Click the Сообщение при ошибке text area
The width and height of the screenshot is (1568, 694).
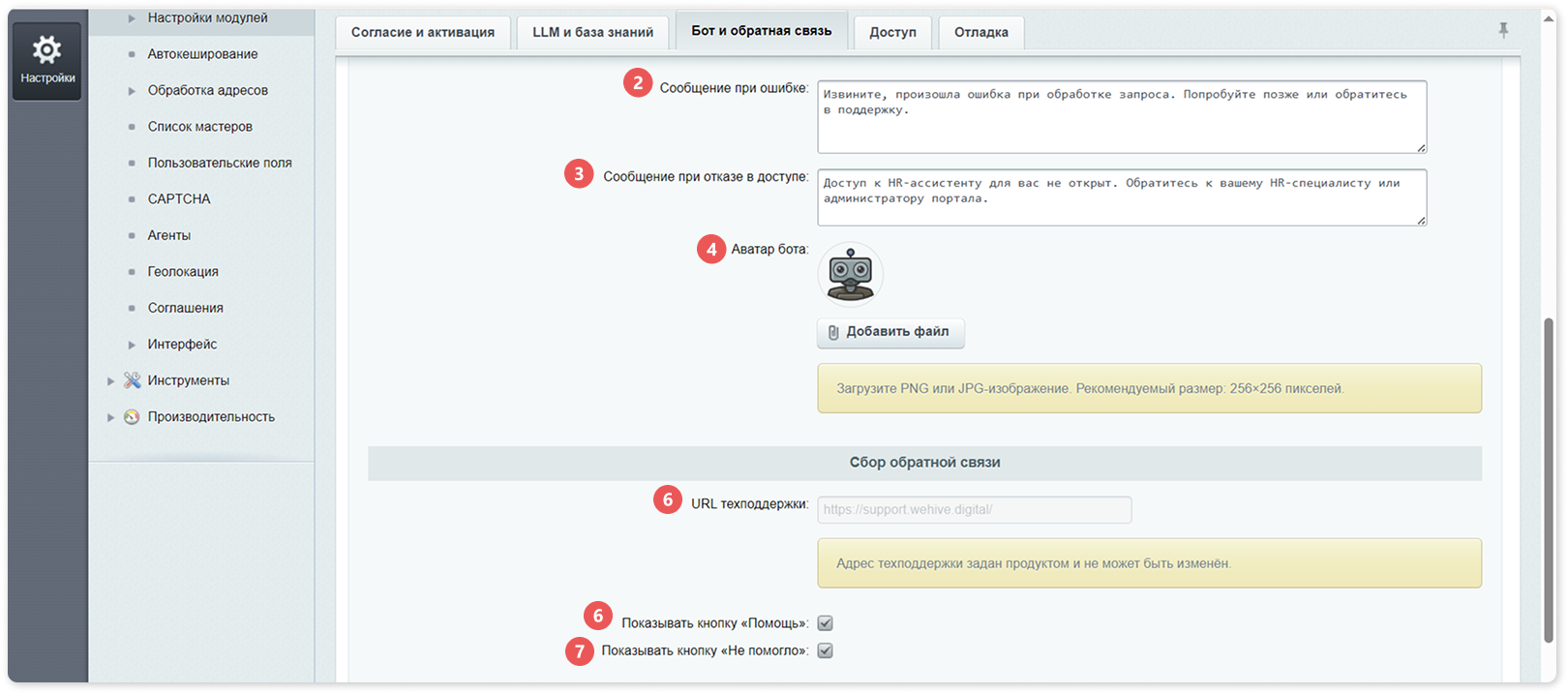pyautogui.click(x=1122, y=117)
